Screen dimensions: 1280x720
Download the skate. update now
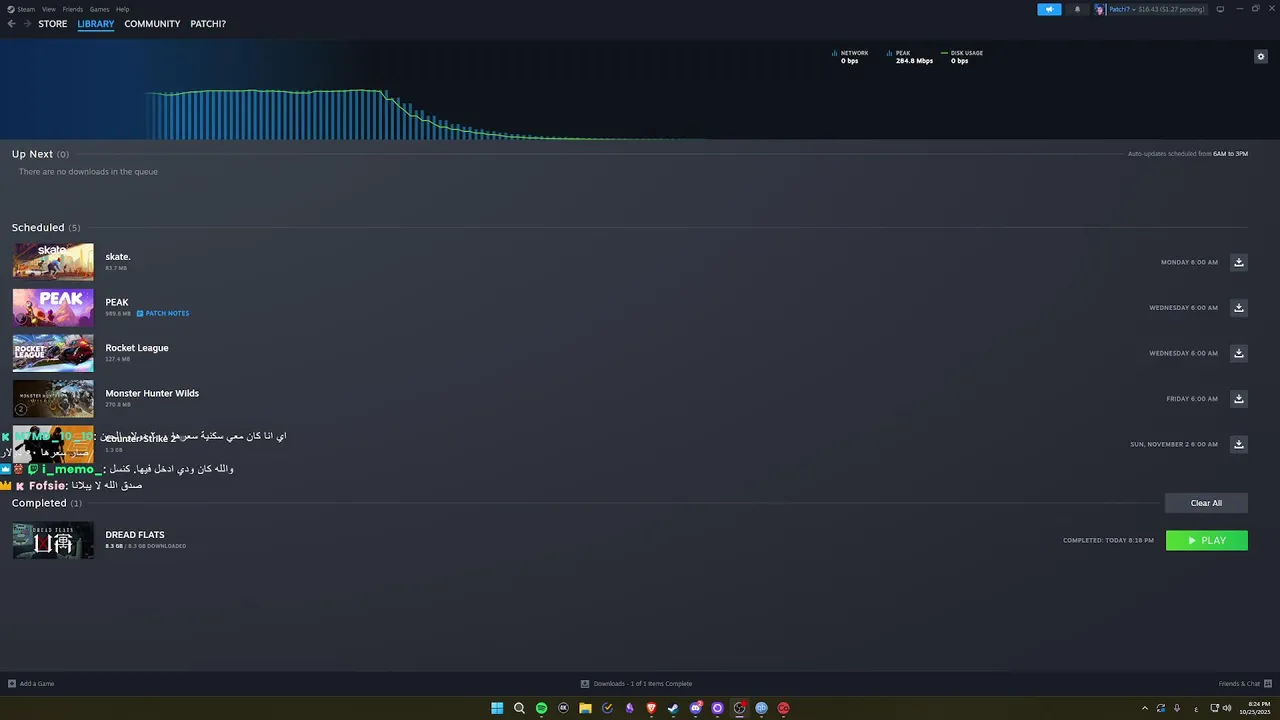point(1238,262)
